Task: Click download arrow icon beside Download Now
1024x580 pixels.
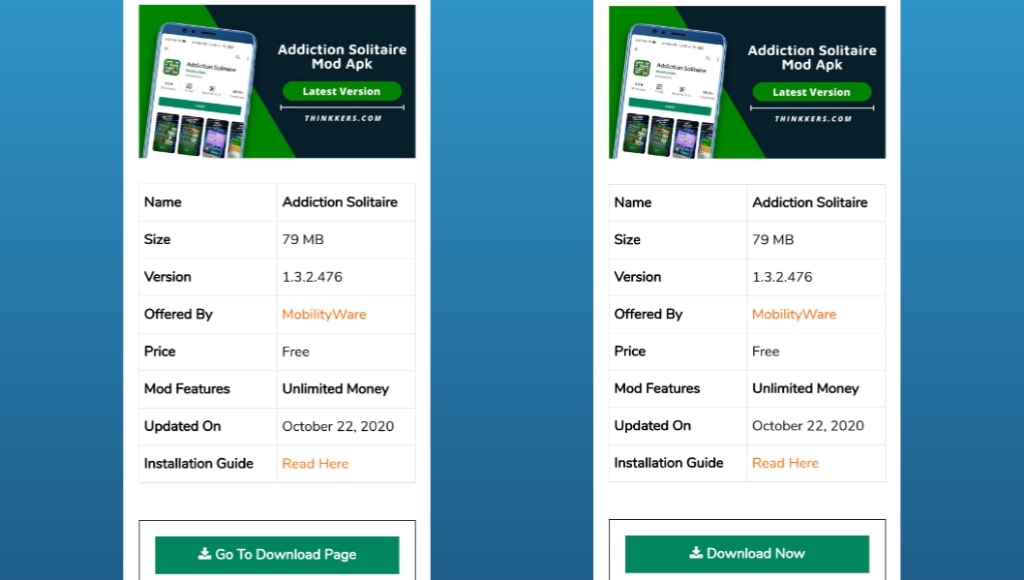Action: (x=696, y=553)
